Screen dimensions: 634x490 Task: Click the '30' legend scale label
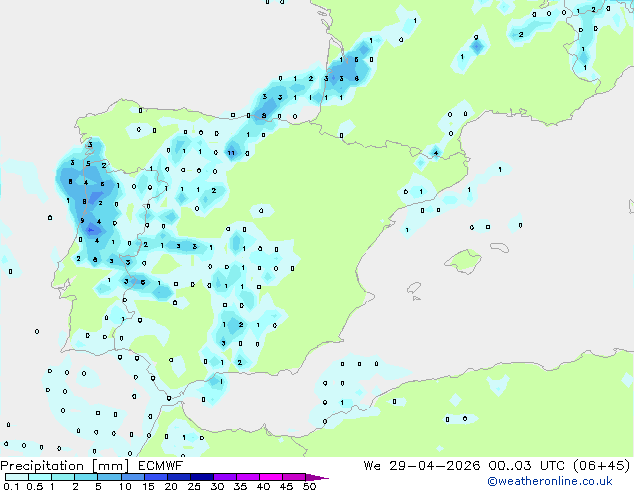coord(217,486)
